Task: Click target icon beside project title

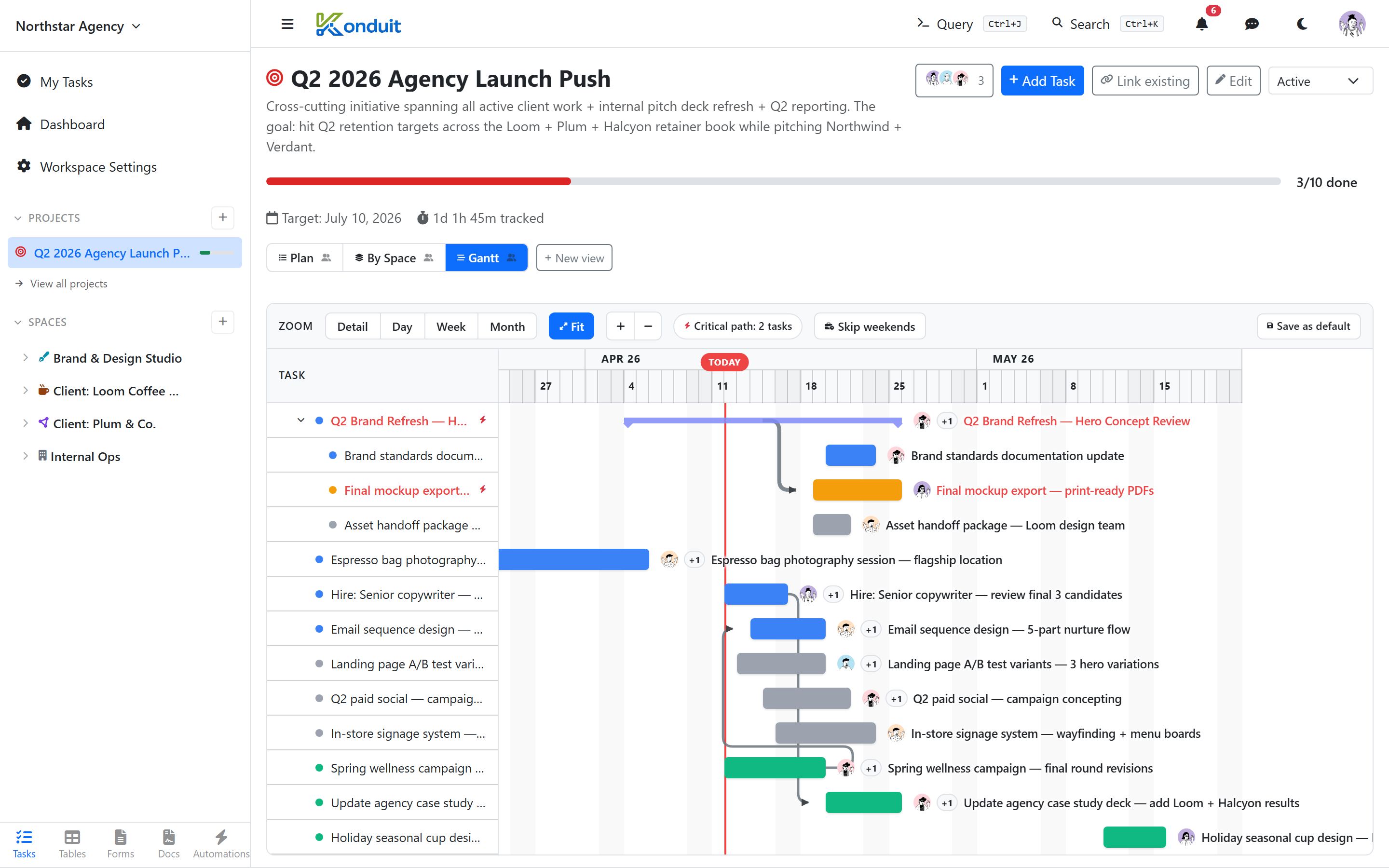Action: click(x=275, y=78)
